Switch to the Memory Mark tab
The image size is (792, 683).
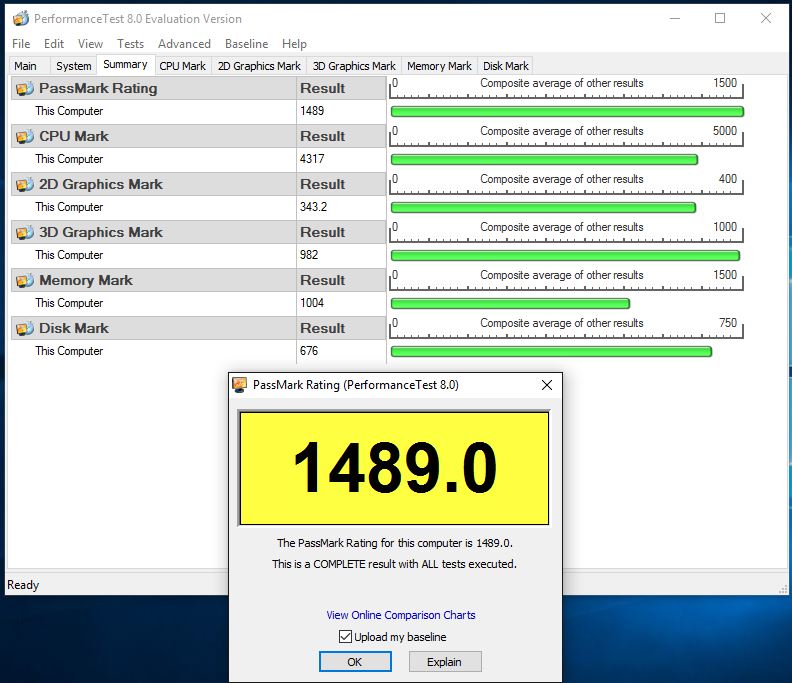tap(439, 66)
